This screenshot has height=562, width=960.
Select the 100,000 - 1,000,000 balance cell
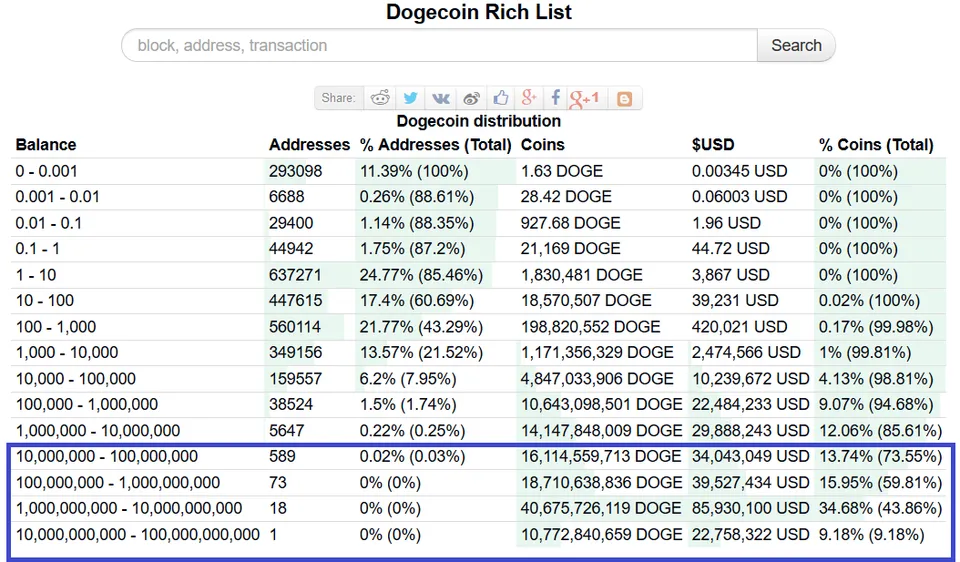[86, 405]
